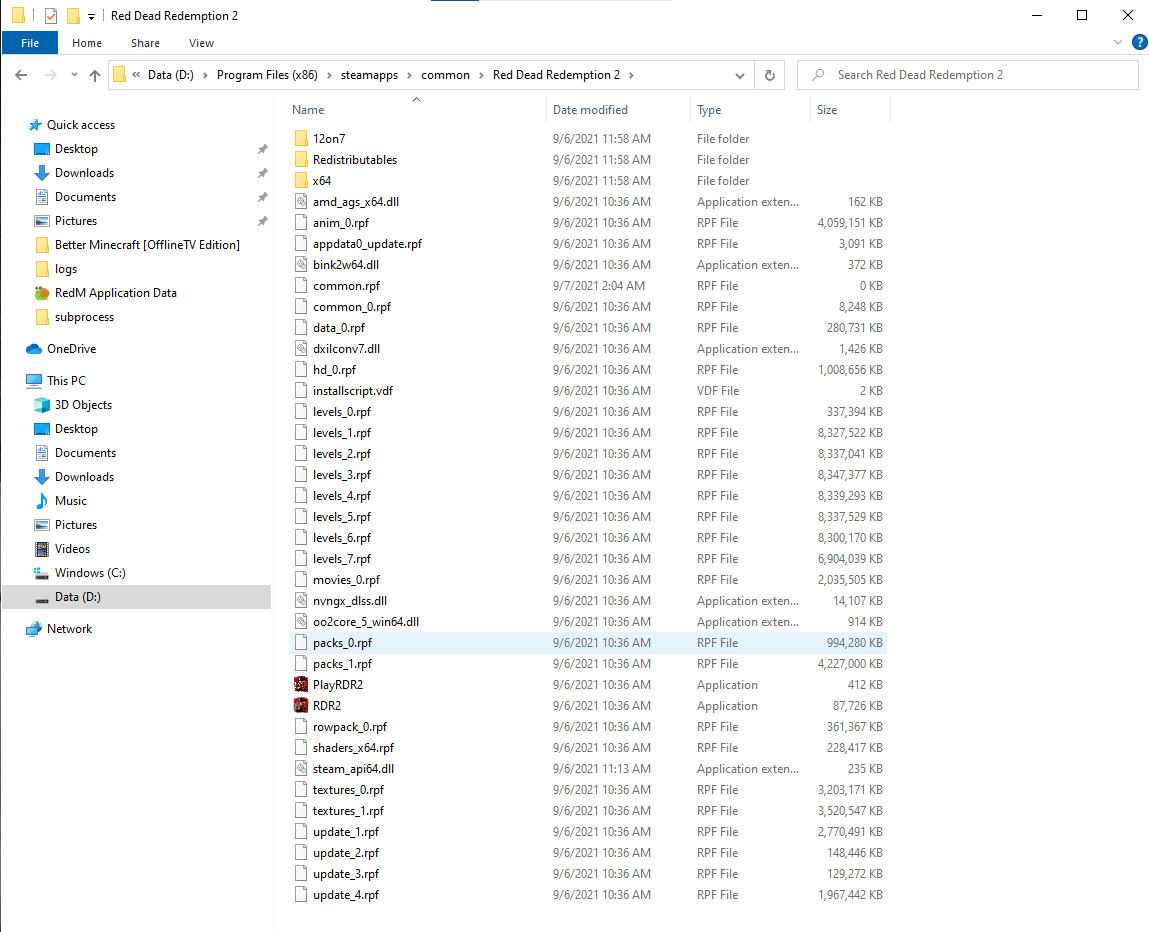Open the address bar dropdown arrow
1149x932 pixels.
pyautogui.click(x=740, y=75)
